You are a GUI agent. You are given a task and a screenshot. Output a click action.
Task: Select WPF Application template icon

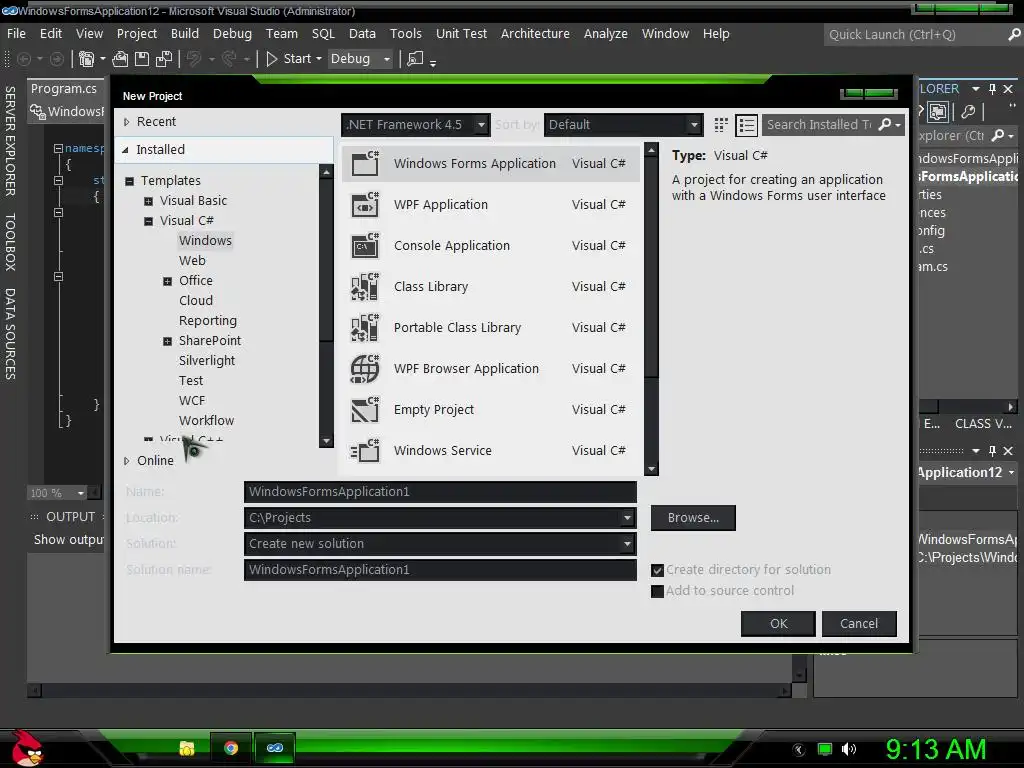(x=365, y=204)
